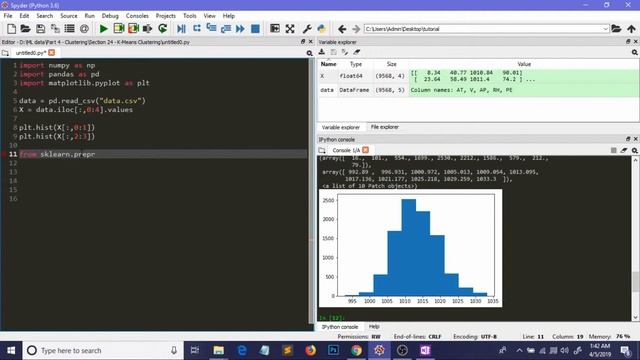The height and width of the screenshot is (360, 640).
Task: Start debugging the file
Action: (181, 29)
